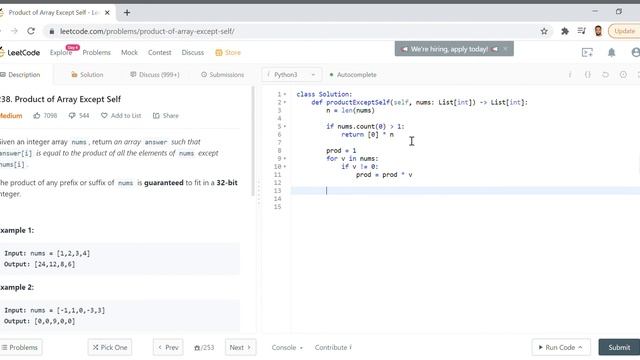This screenshot has width=640, height=360.
Task: Close the Product of Array Except Self tab
Action: click(x=107, y=13)
